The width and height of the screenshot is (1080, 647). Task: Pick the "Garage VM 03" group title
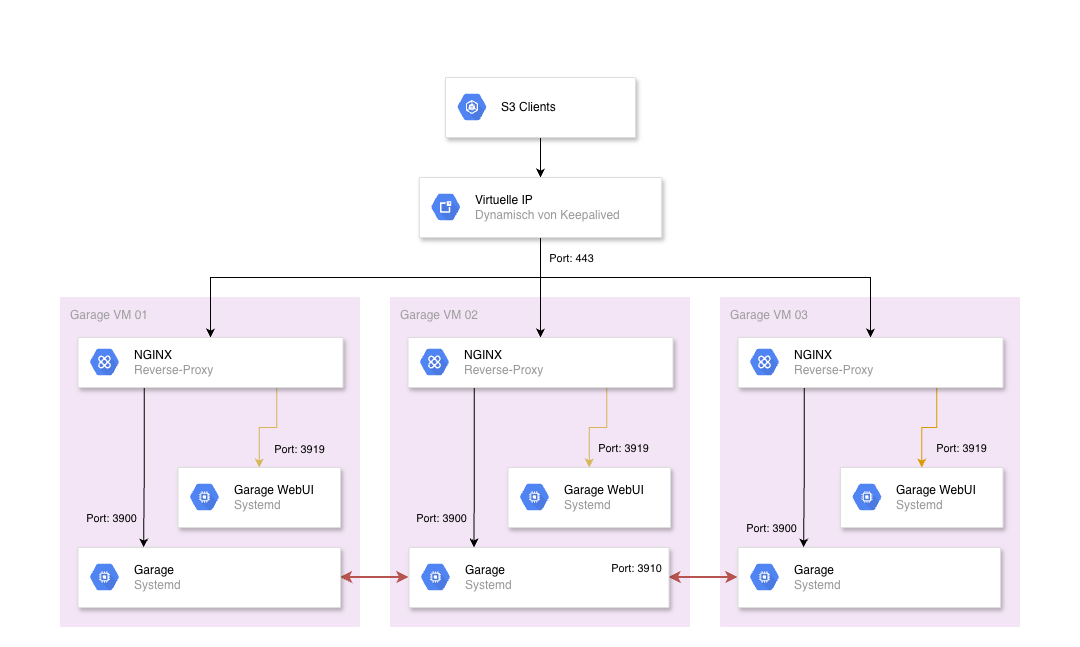(x=769, y=315)
